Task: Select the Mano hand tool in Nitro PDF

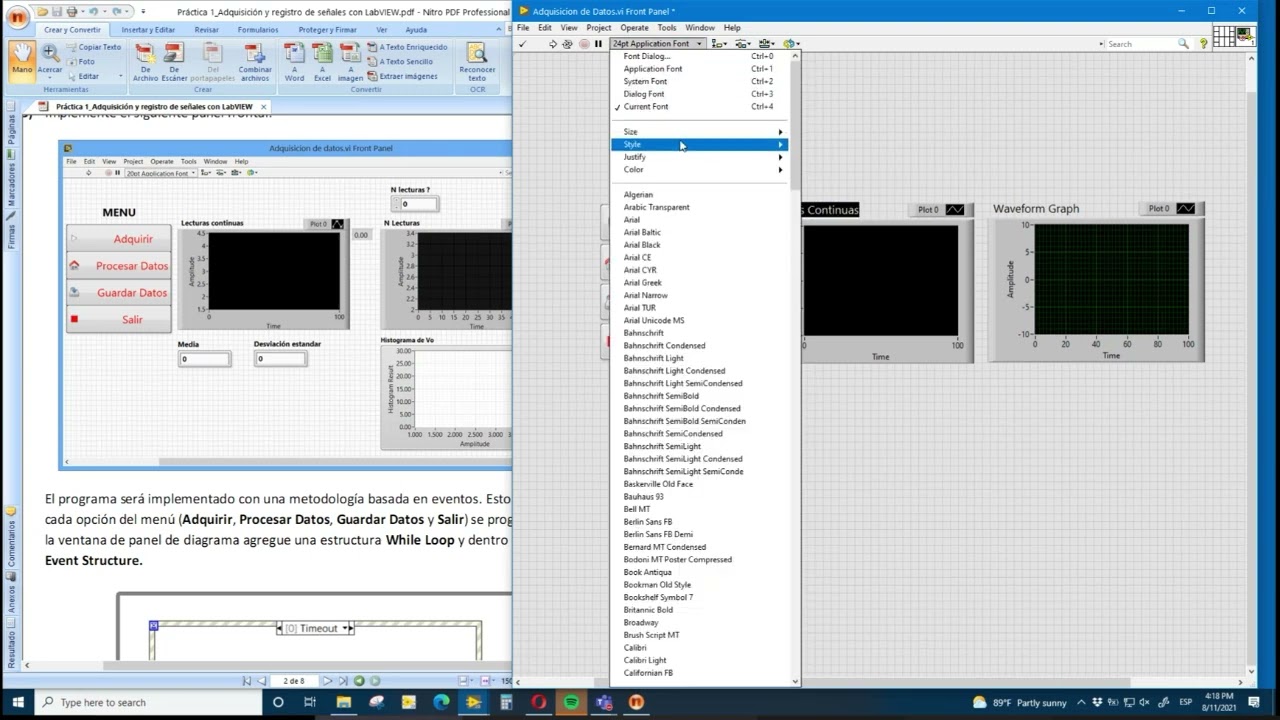Action: click(22, 59)
